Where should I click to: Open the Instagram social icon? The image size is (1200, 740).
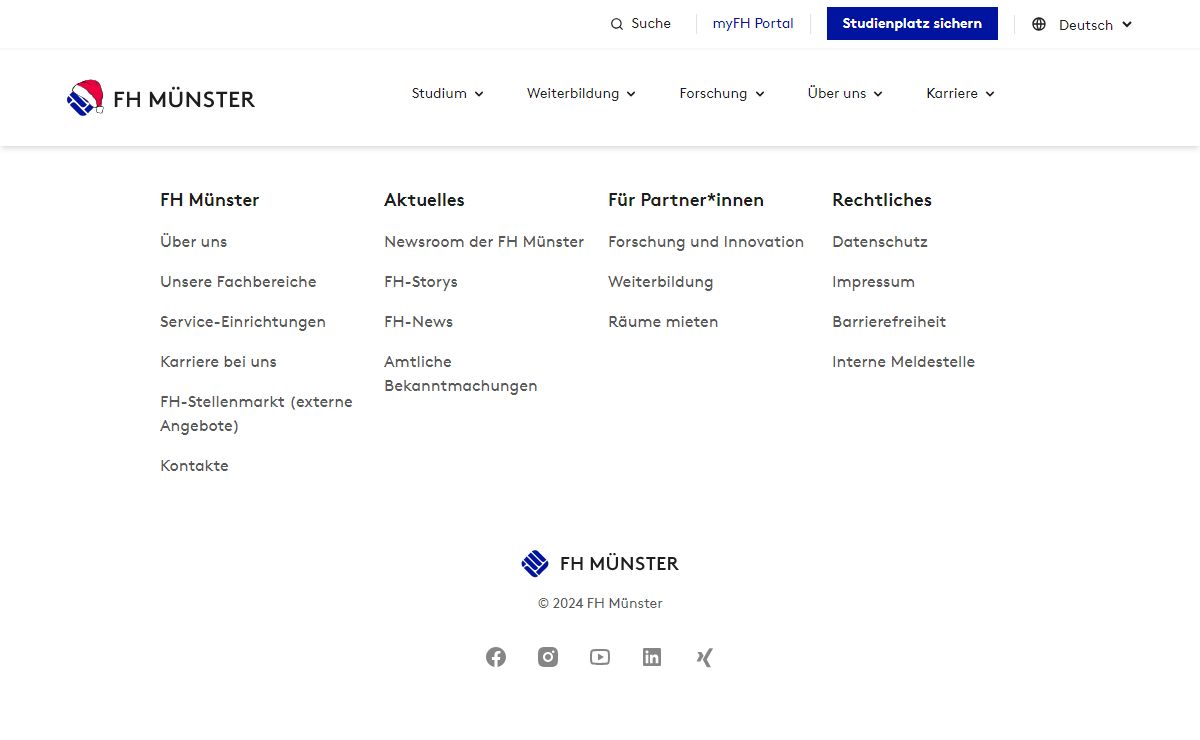[548, 657]
